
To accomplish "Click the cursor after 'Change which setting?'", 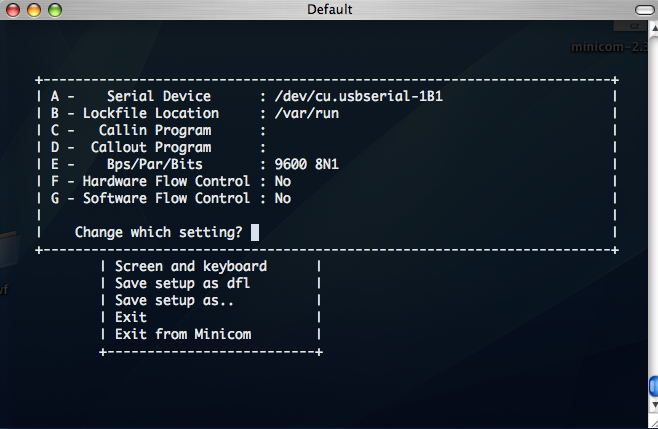I will [255, 232].
